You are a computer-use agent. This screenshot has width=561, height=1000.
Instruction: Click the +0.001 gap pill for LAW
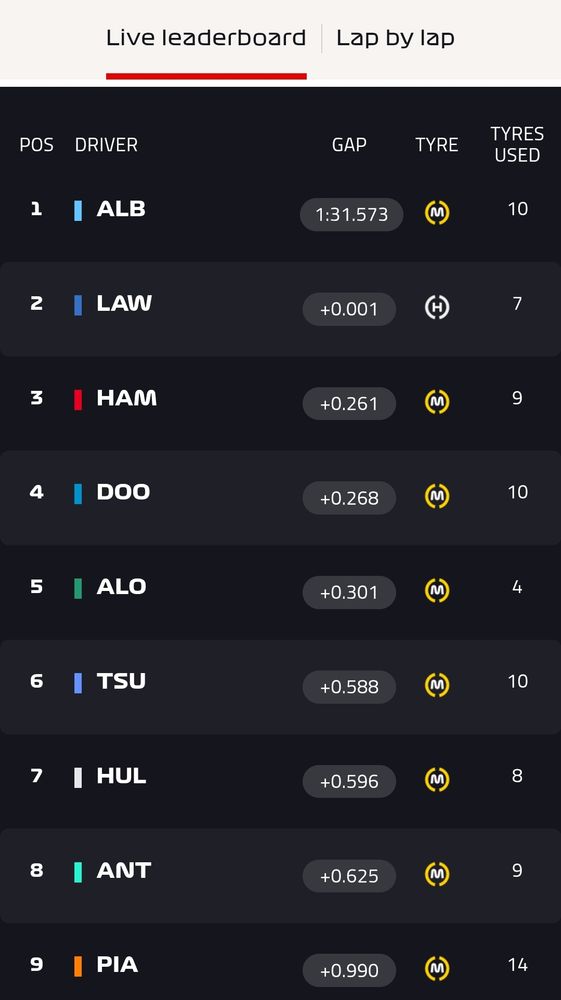pyautogui.click(x=349, y=309)
